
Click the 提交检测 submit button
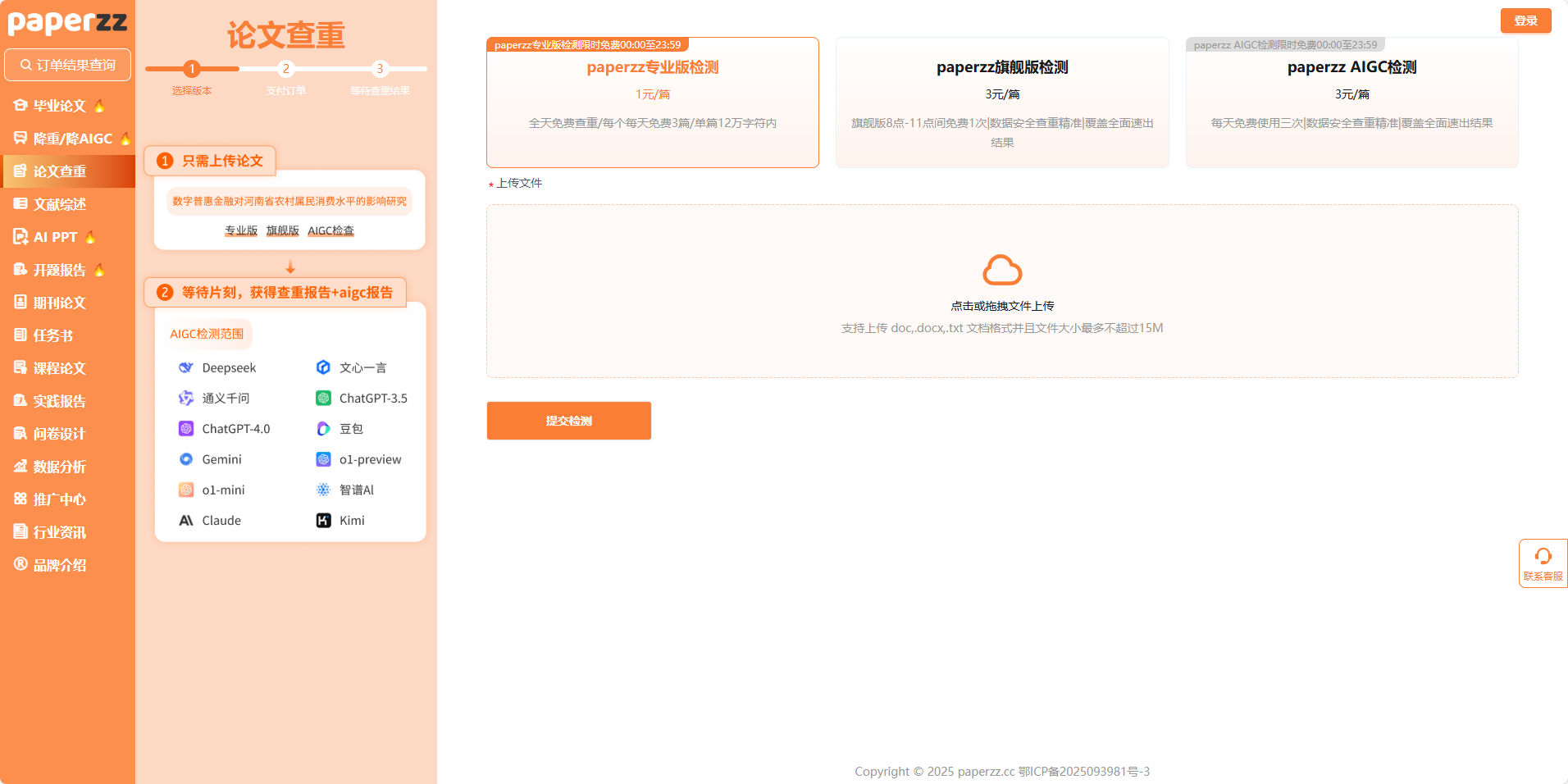pyautogui.click(x=567, y=420)
